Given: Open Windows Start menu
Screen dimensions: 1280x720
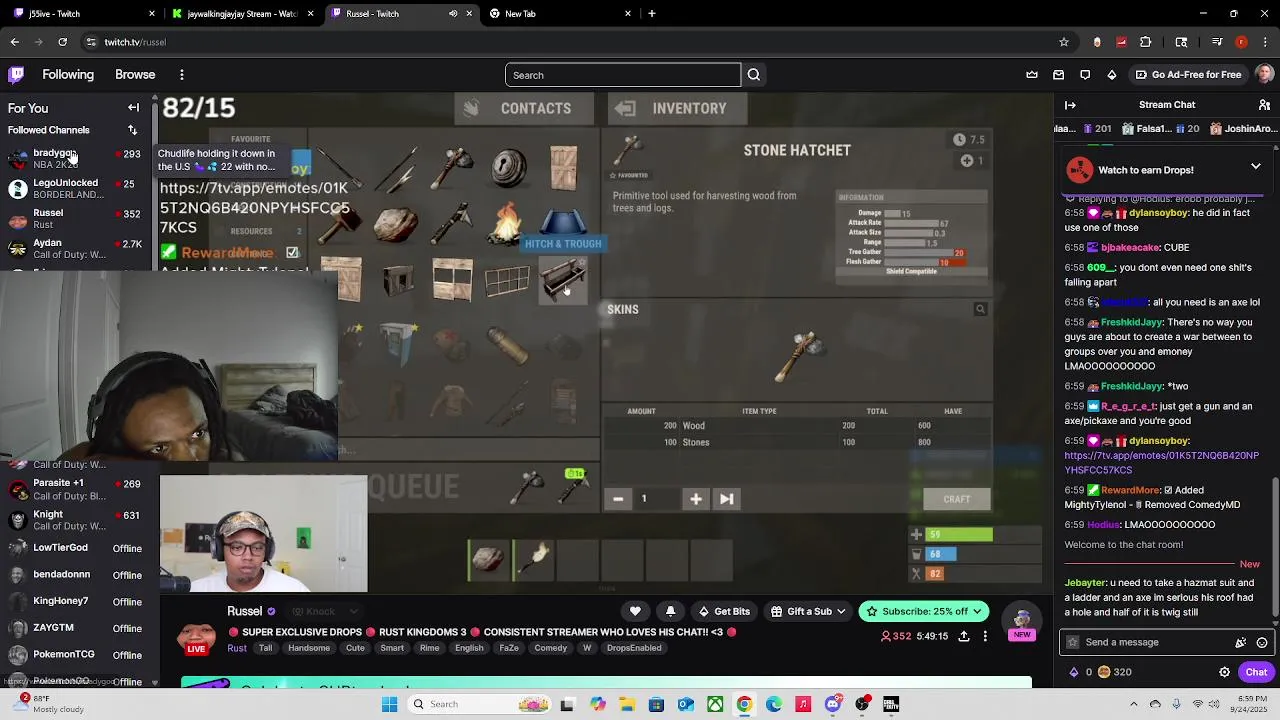Looking at the screenshot, I should pyautogui.click(x=389, y=704).
